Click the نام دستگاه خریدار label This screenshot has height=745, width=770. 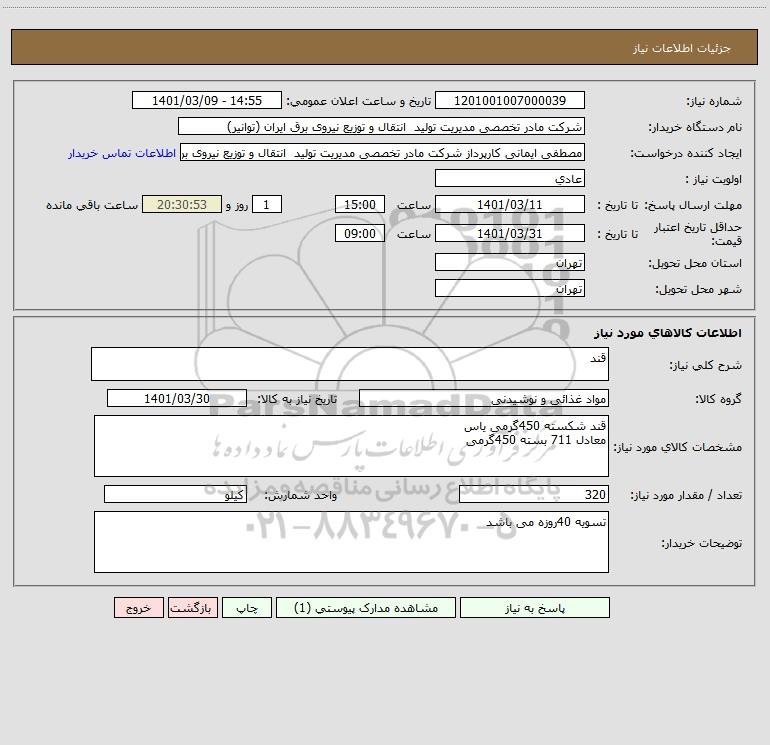click(695, 128)
